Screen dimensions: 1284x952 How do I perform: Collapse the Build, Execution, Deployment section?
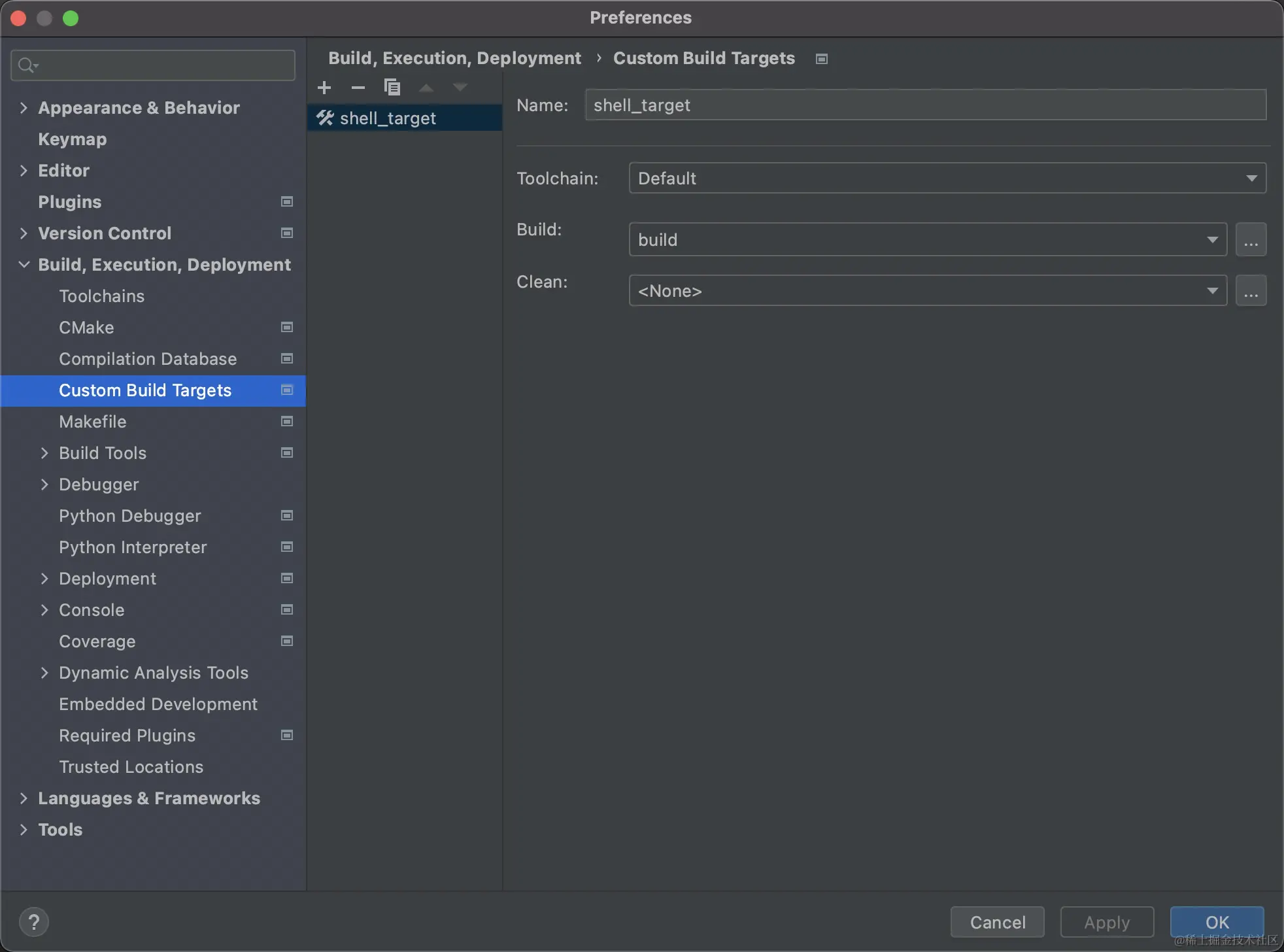pyautogui.click(x=24, y=265)
